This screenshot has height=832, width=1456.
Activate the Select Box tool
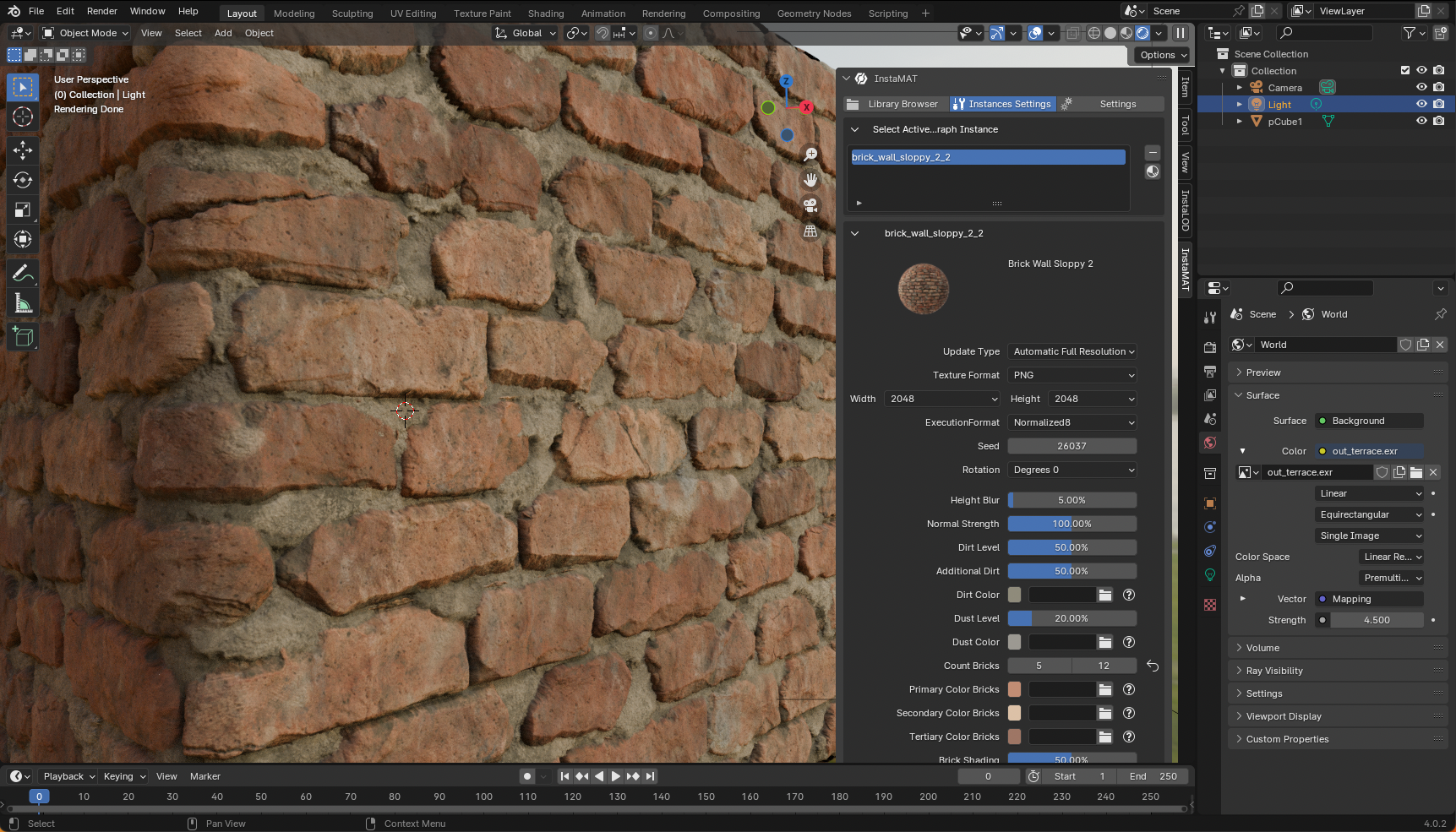coord(23,87)
